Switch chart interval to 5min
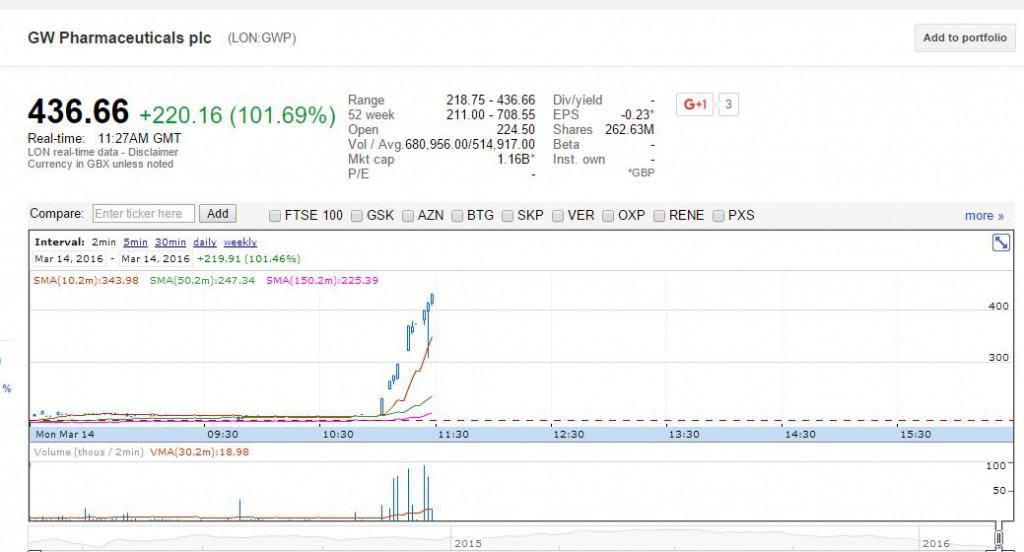Screen dimensions: 1024x552 [135, 242]
